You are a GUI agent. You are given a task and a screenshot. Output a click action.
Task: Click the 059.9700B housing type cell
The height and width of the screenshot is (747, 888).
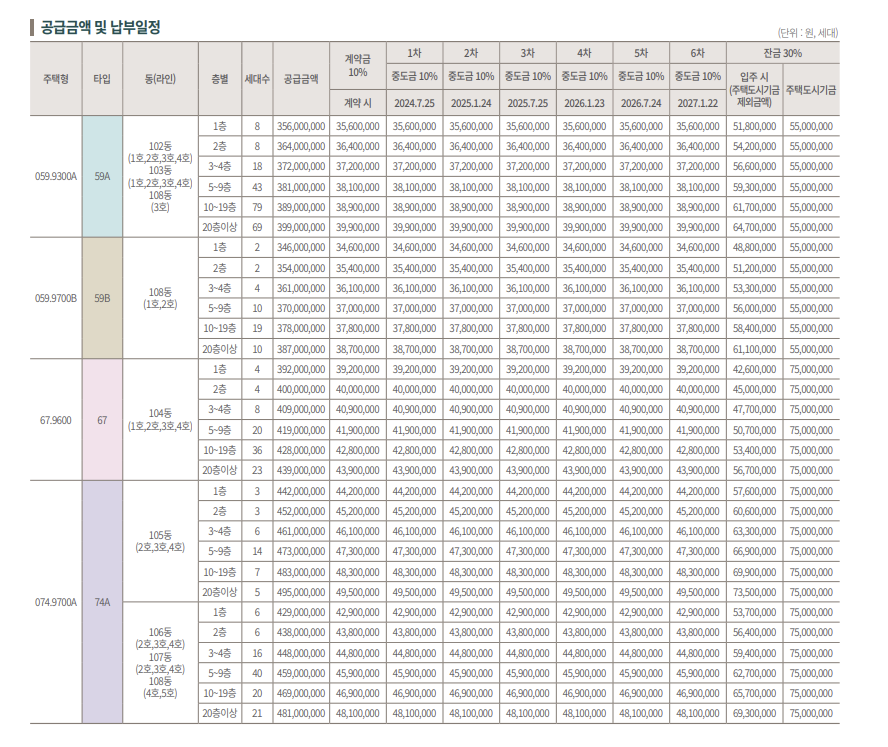click(x=56, y=298)
